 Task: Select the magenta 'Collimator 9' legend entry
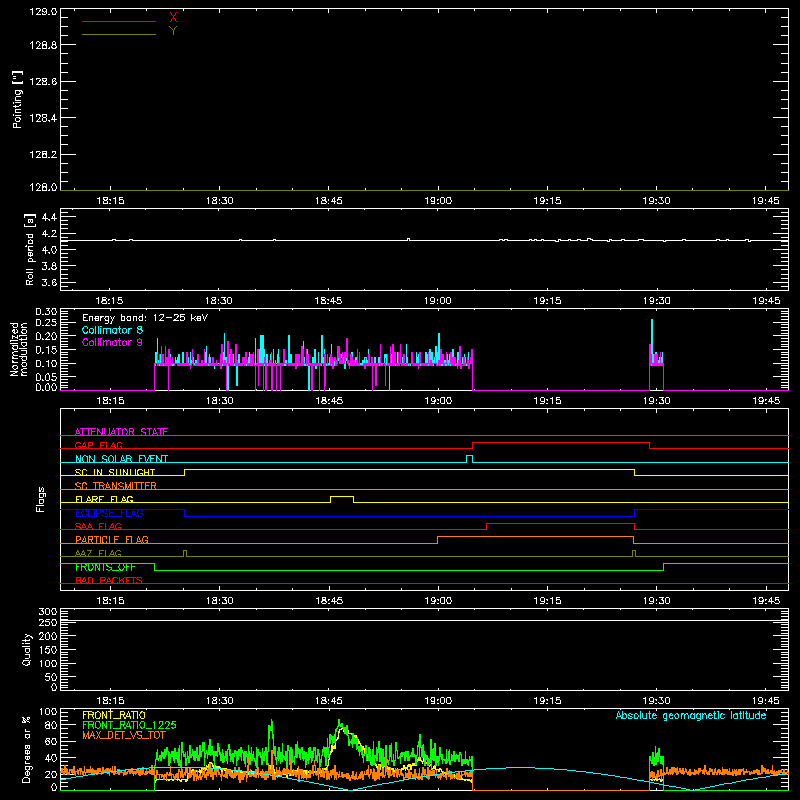coord(112,342)
